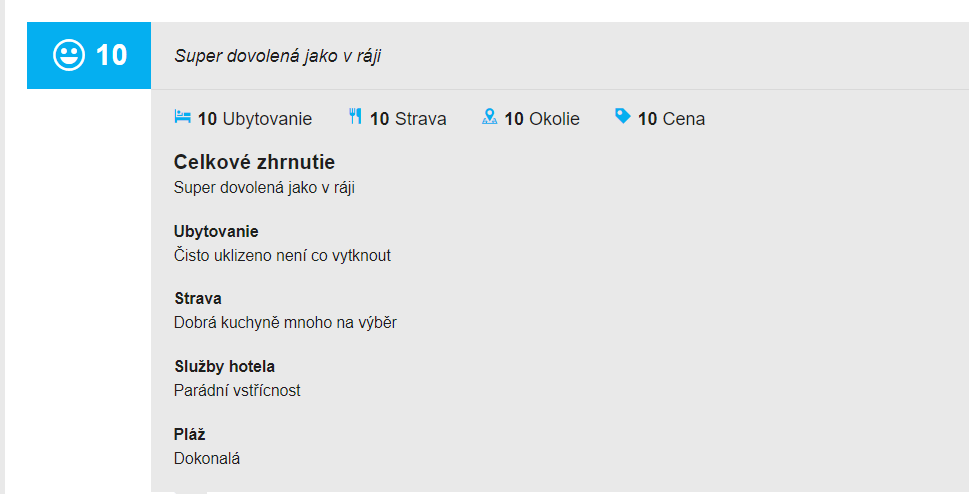Select the italic review title at top
Screen dimensions: 969x494
277,56
